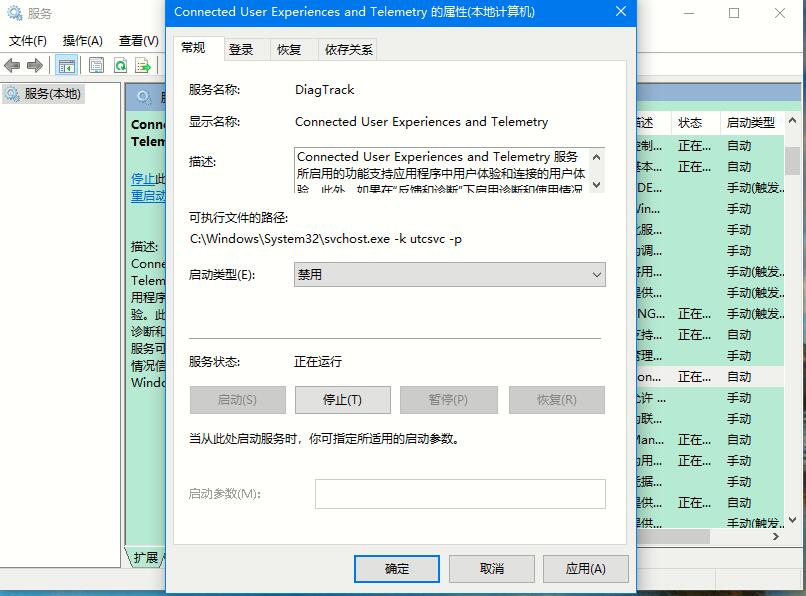Open the properties toolbar icon
The height and width of the screenshot is (596, 806).
95,65
